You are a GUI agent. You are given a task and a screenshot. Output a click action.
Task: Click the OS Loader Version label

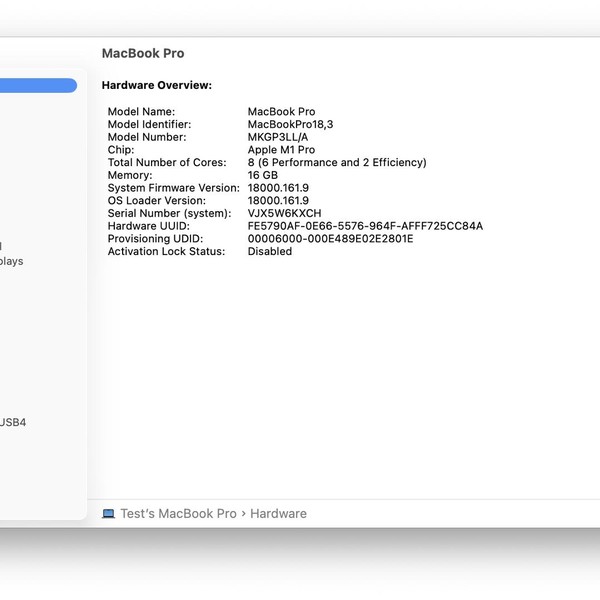pyautogui.click(x=157, y=201)
